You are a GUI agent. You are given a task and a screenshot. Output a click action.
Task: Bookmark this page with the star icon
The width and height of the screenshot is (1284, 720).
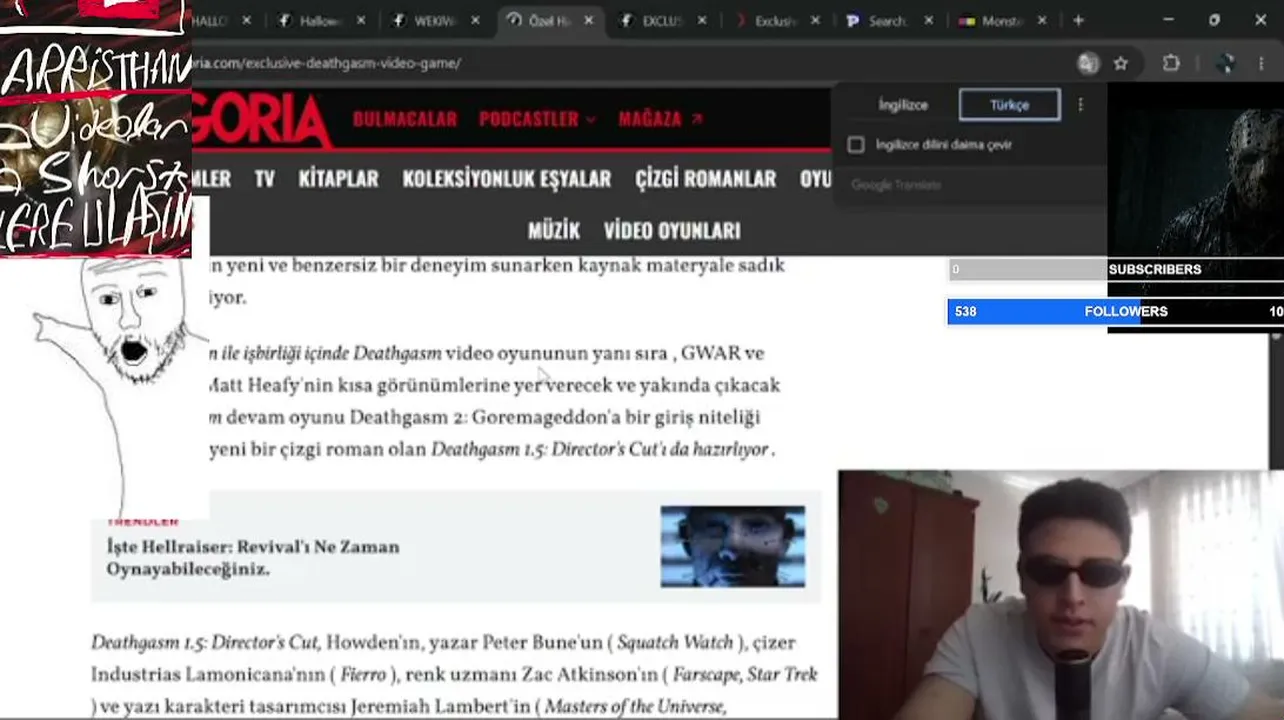click(1121, 63)
